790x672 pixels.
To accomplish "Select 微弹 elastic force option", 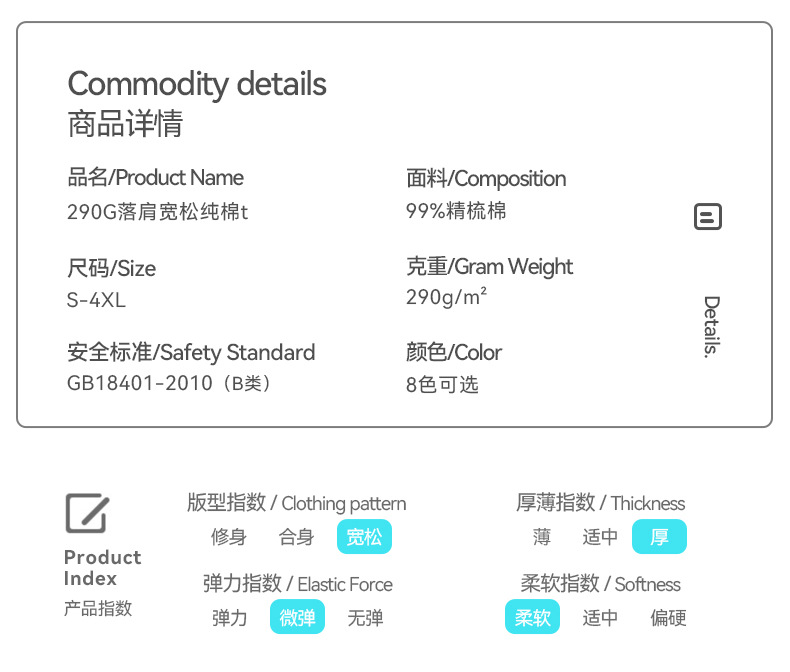I will (297, 618).
